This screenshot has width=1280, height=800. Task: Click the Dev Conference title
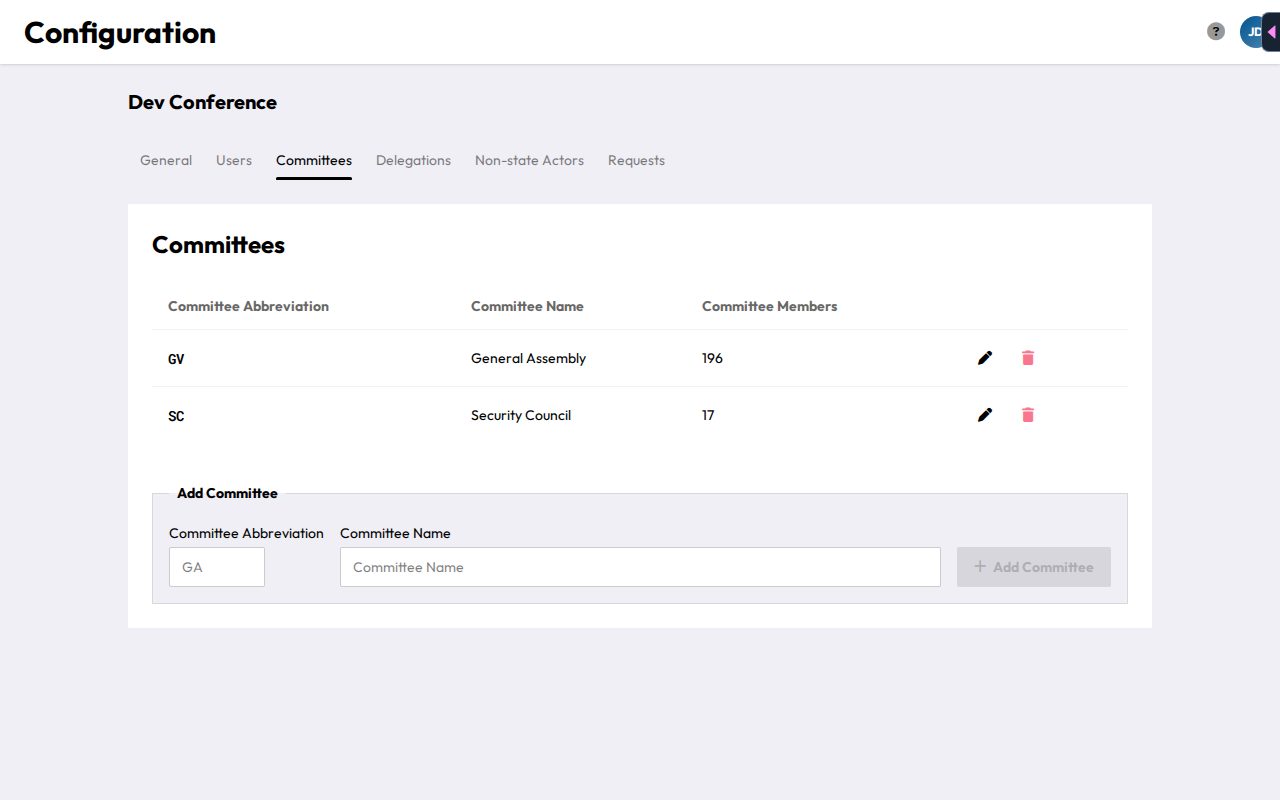coord(202,102)
